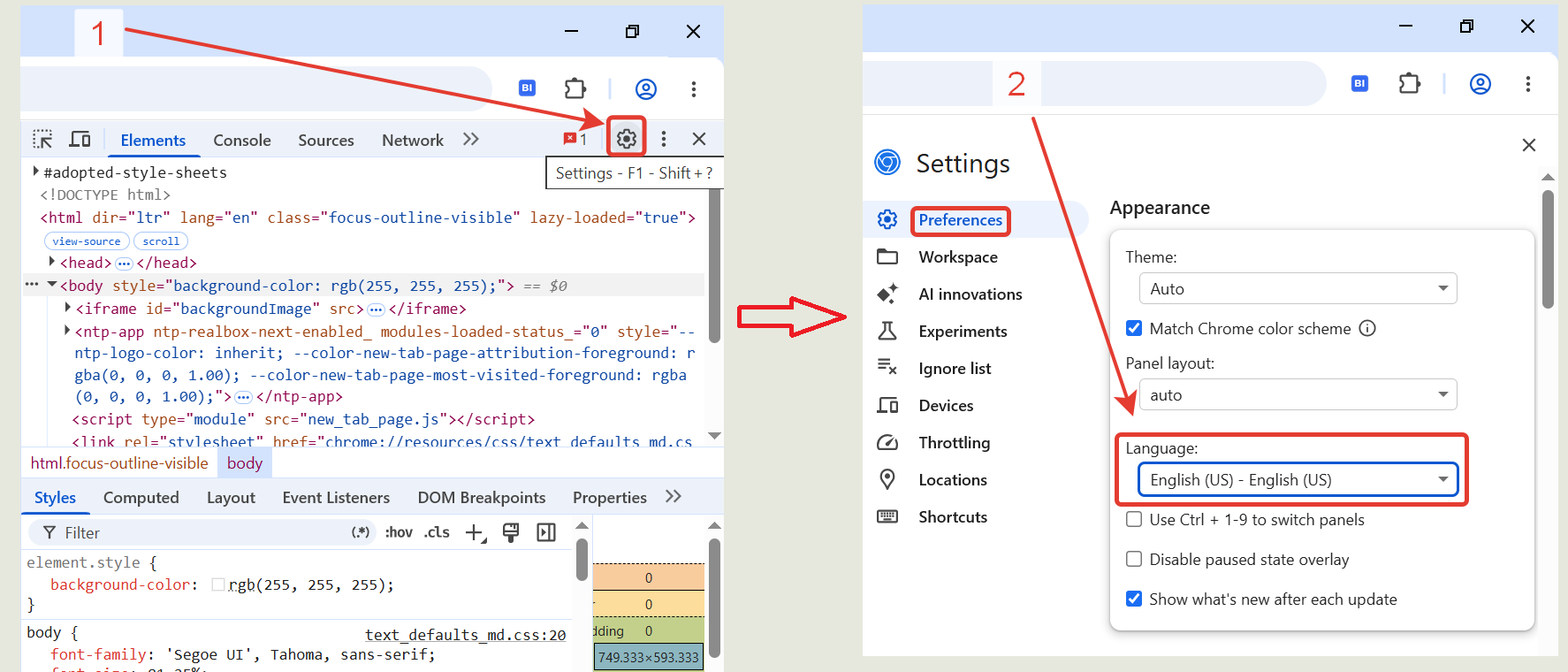Open the Computed styles tab

click(141, 498)
